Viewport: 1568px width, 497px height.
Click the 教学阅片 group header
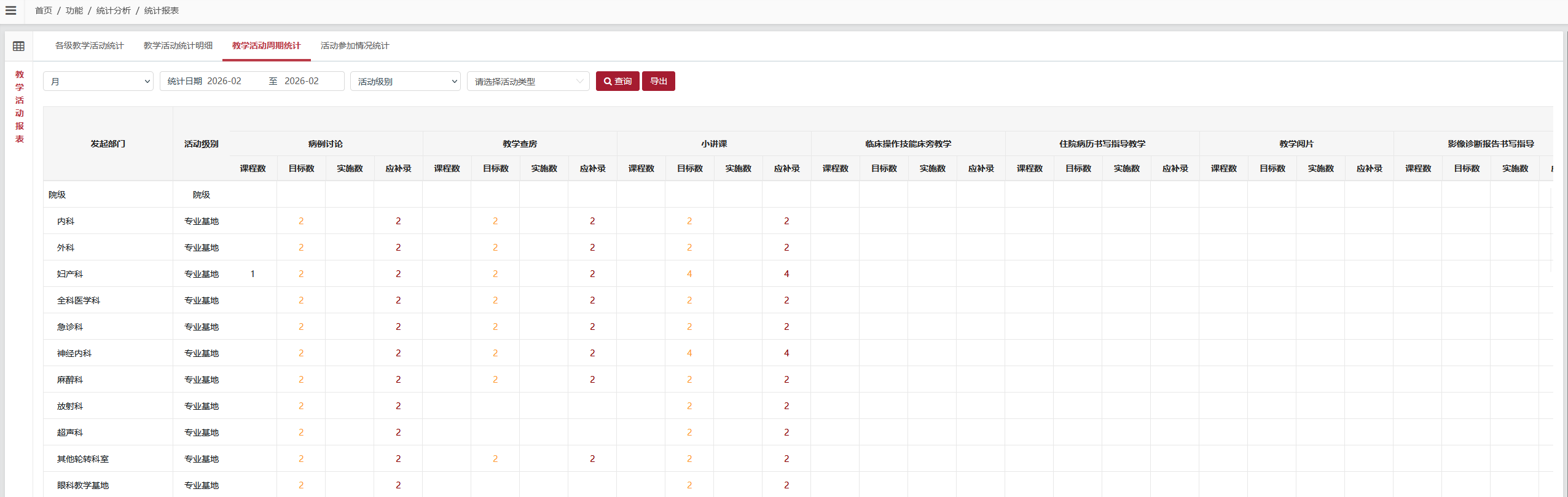tap(1296, 144)
